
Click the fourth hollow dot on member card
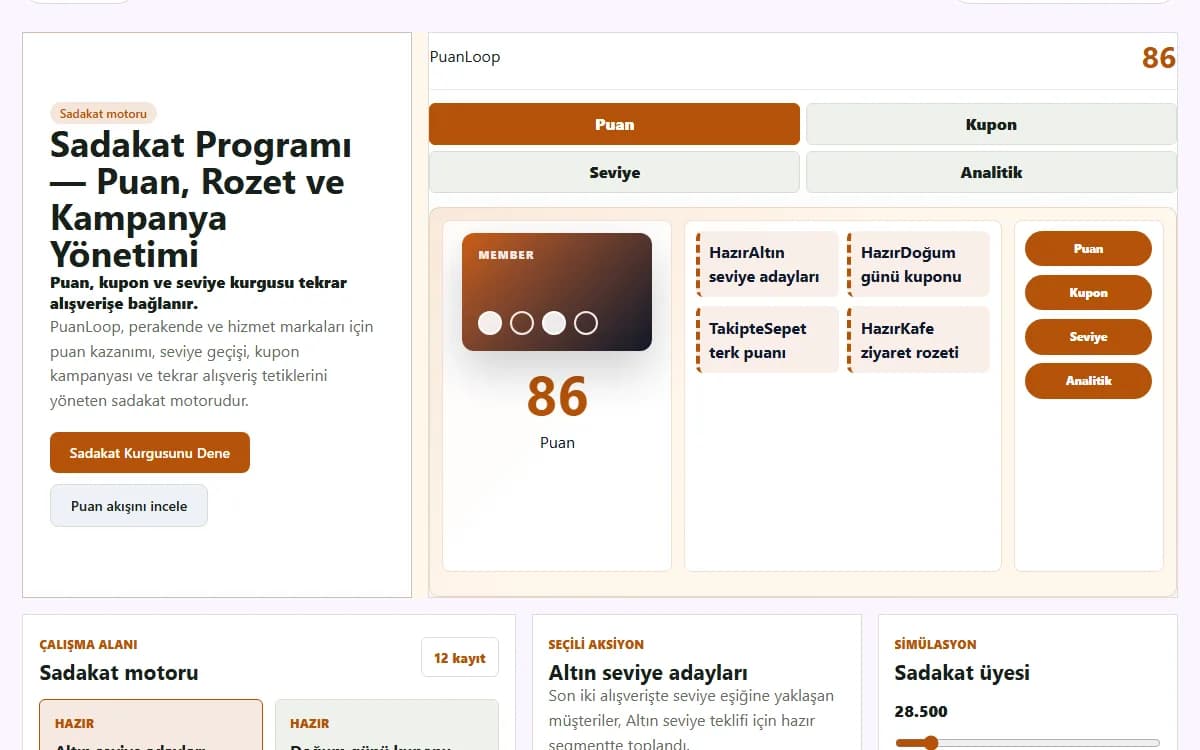coord(586,323)
